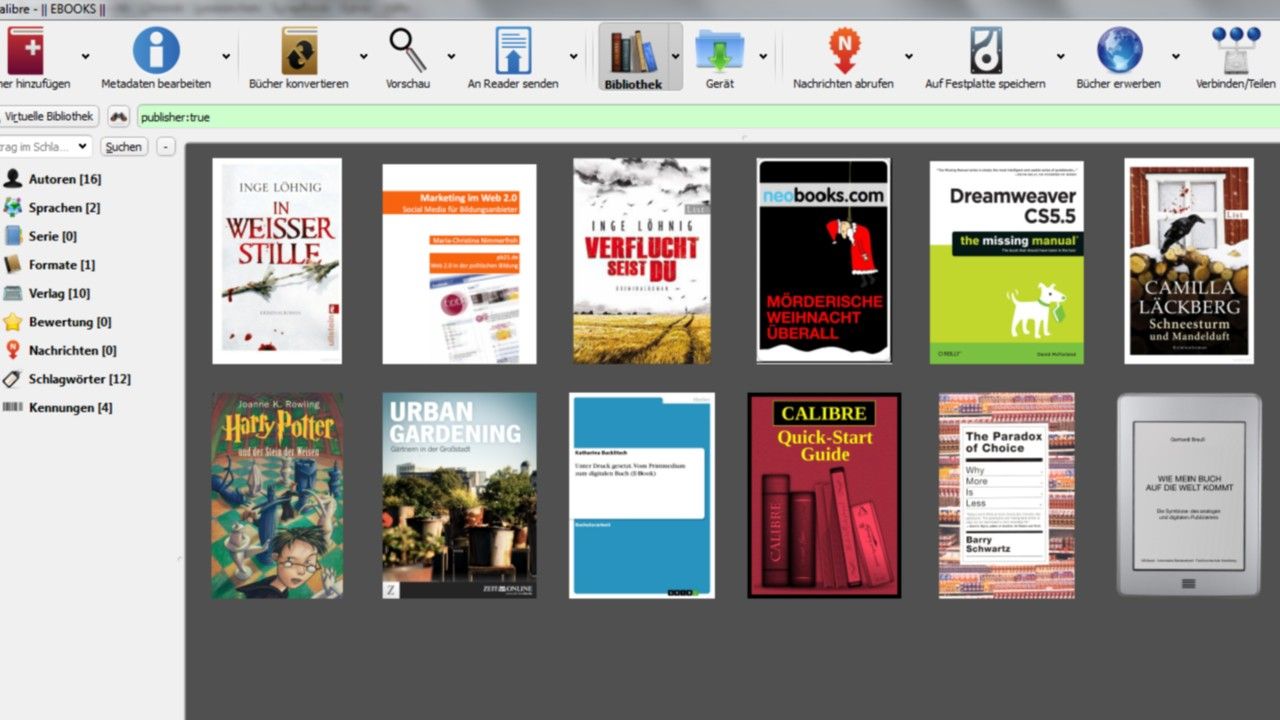Click the publisher:true search field

click(x=708, y=117)
